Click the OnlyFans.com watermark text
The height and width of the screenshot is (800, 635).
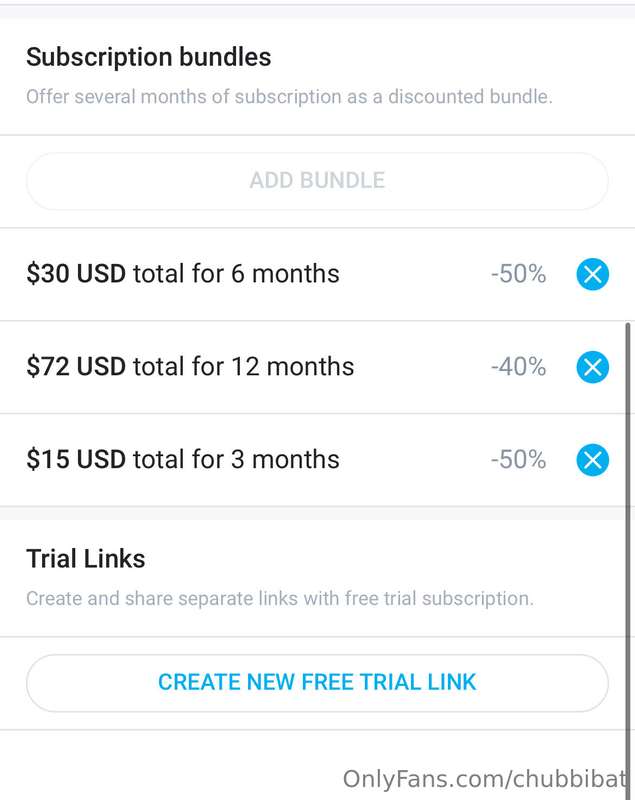click(x=485, y=779)
